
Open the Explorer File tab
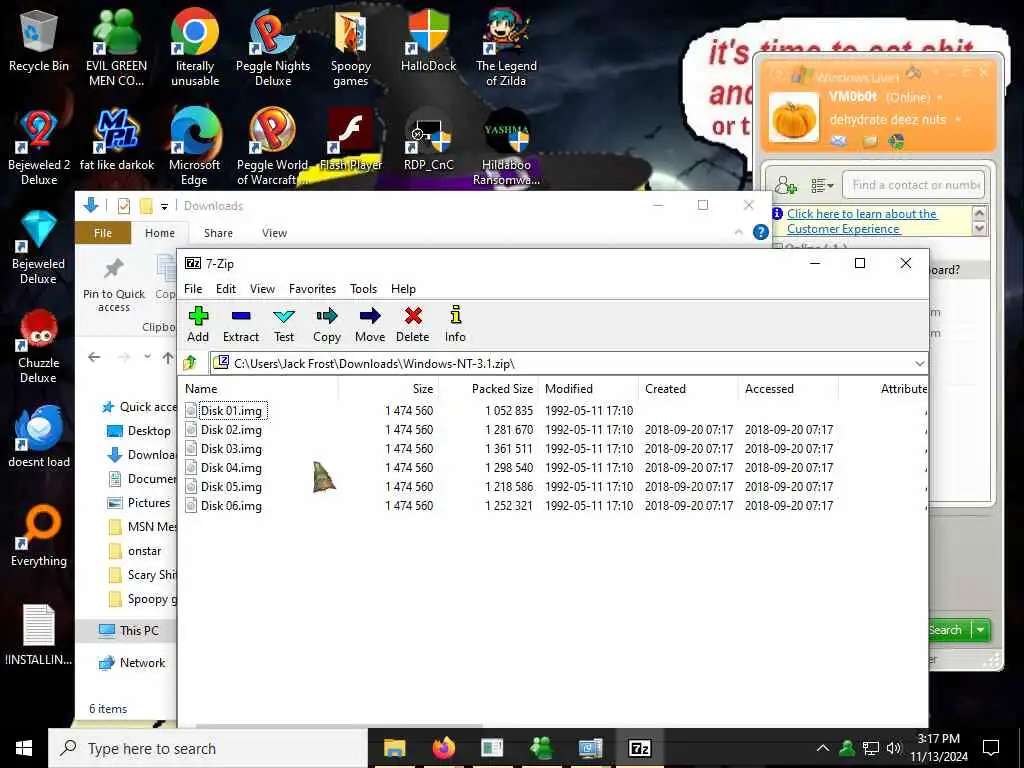[103, 233]
